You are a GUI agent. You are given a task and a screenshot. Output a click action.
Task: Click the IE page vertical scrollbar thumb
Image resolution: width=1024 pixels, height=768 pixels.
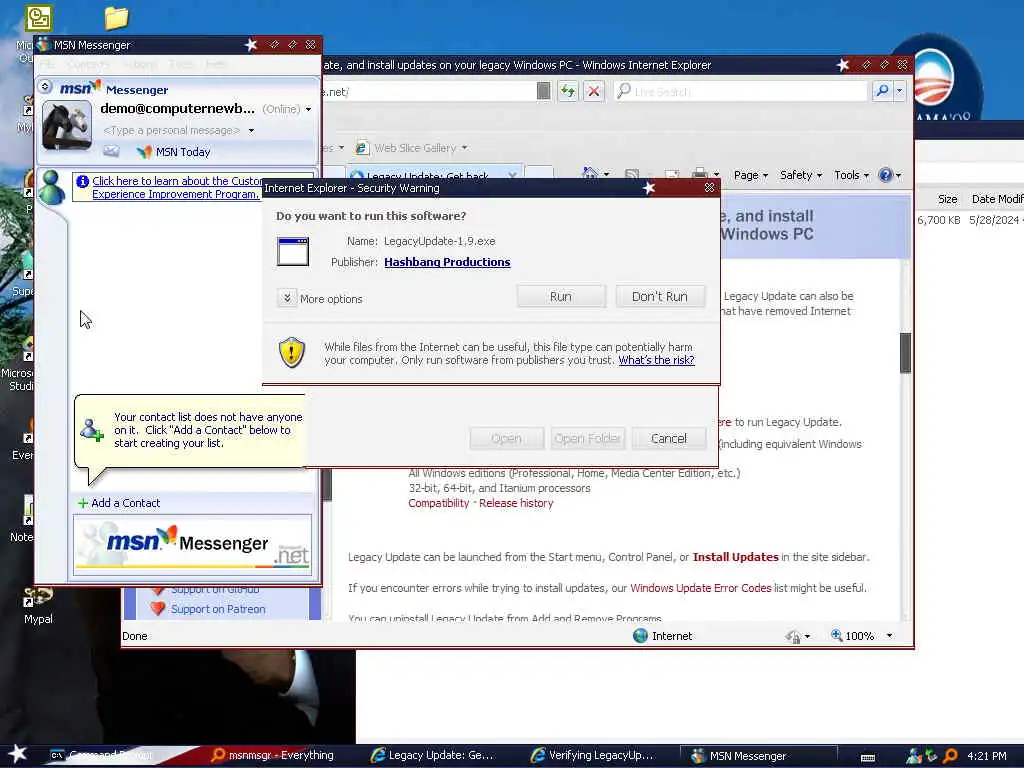click(x=905, y=353)
